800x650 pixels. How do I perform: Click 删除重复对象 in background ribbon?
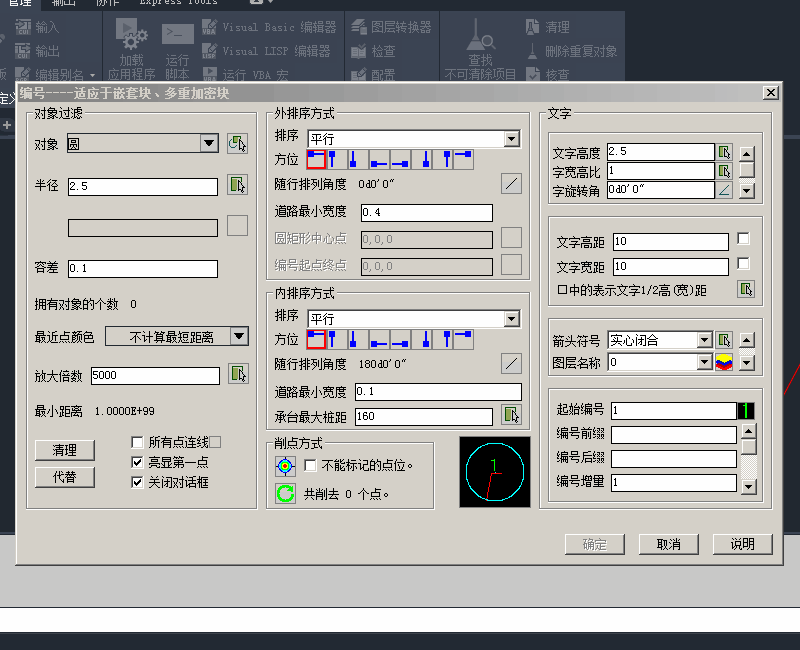pyautogui.click(x=572, y=51)
